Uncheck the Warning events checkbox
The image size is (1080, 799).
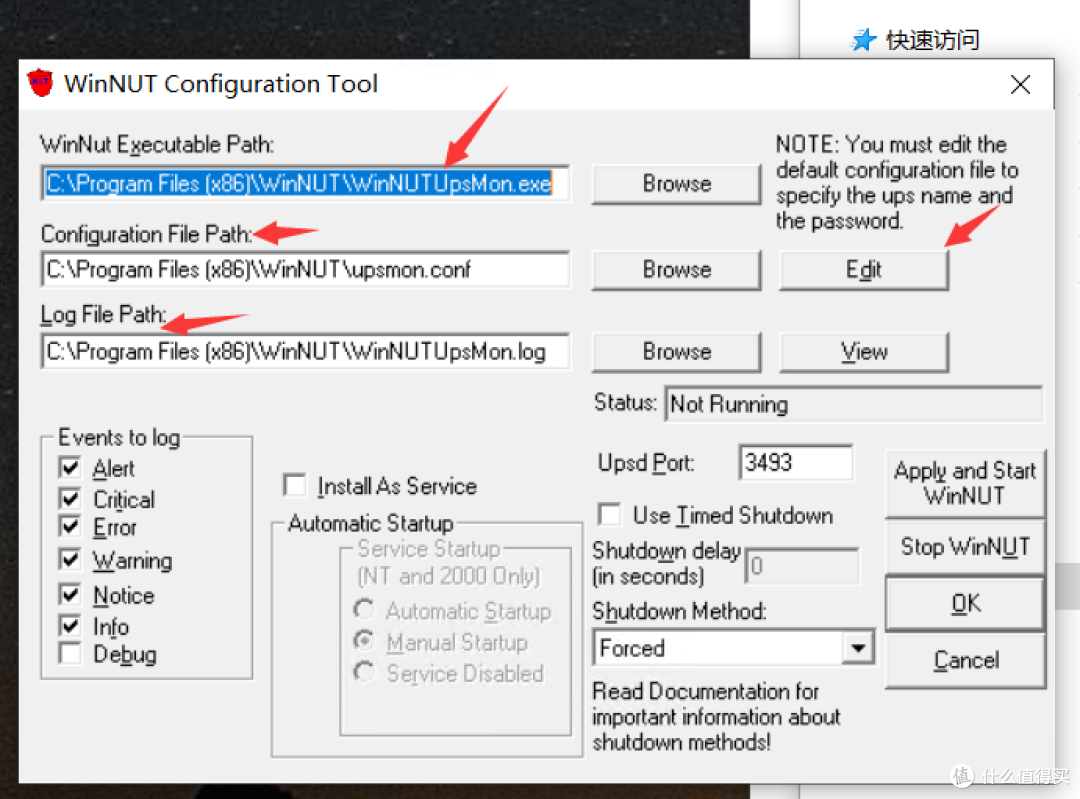click(69, 561)
